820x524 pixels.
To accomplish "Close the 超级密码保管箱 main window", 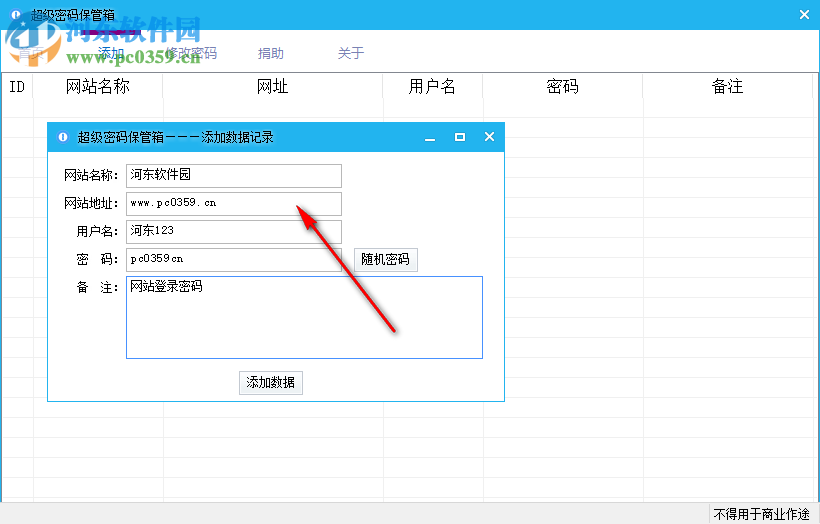I will point(804,15).
